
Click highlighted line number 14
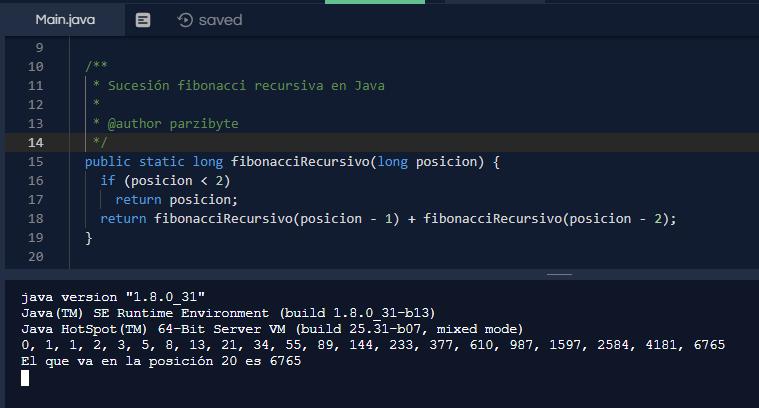(35, 143)
